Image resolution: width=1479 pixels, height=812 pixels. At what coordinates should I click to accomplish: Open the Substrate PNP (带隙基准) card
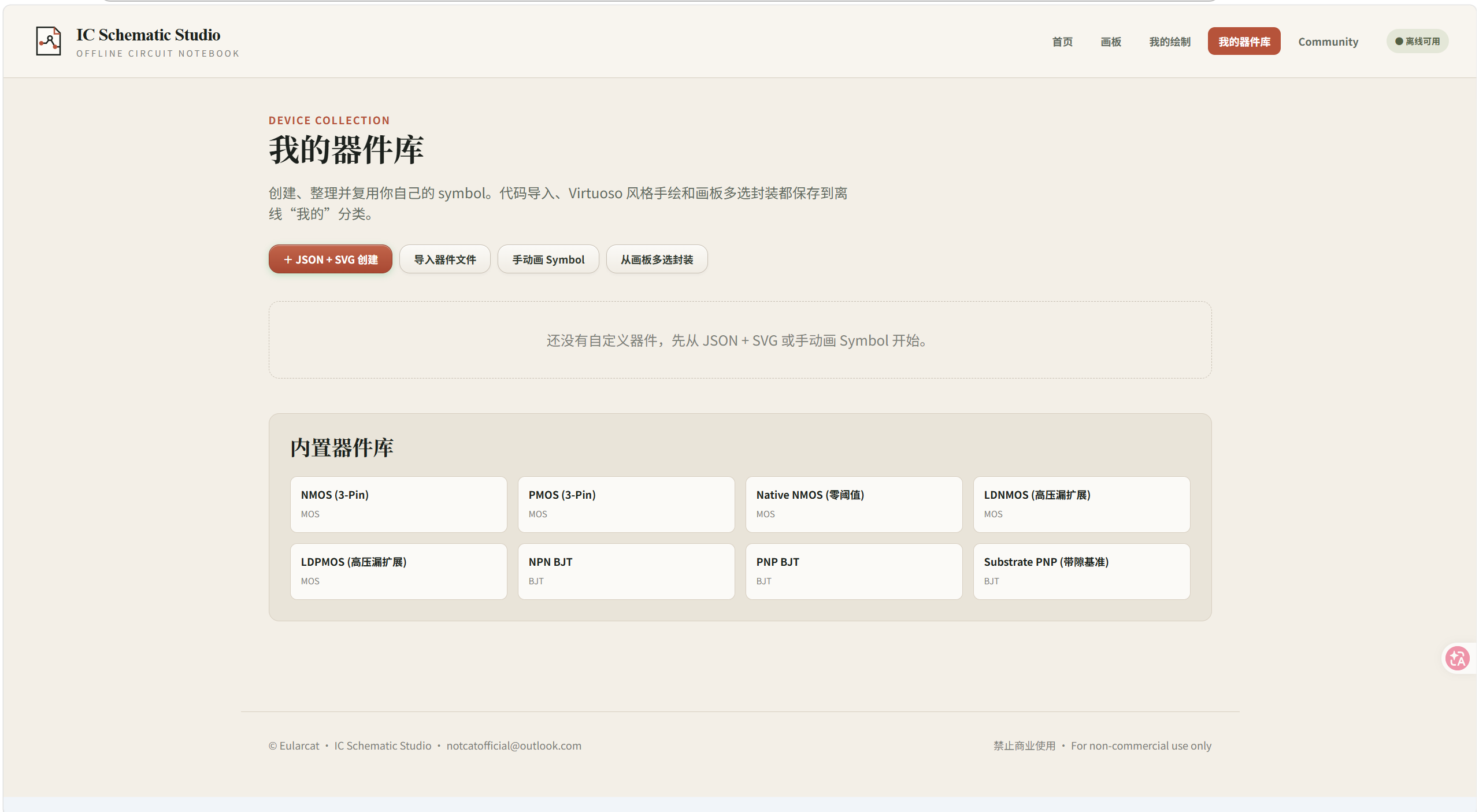[1081, 572]
